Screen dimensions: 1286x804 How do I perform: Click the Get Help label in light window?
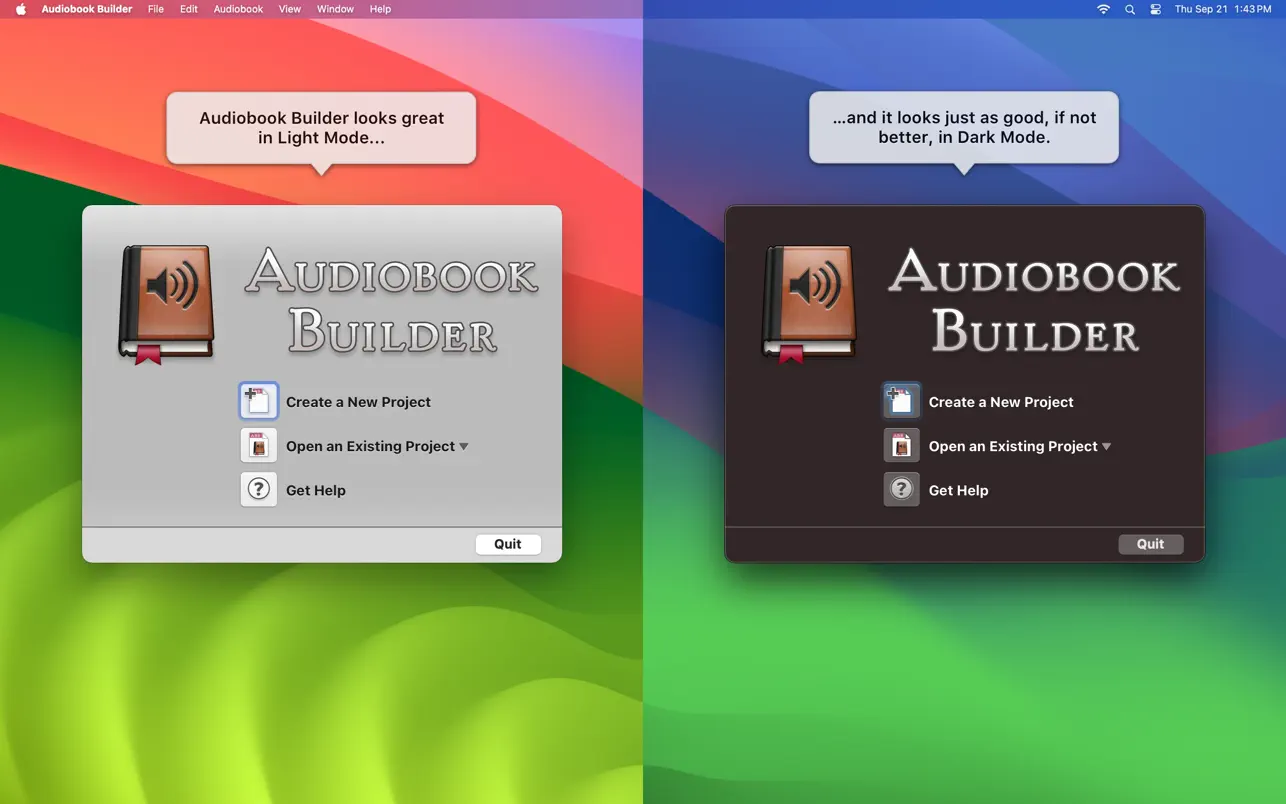316,490
